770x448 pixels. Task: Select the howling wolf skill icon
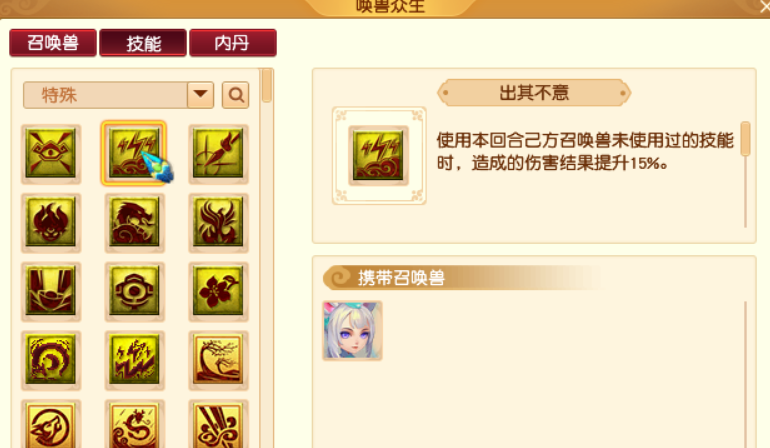pyautogui.click(x=51, y=424)
